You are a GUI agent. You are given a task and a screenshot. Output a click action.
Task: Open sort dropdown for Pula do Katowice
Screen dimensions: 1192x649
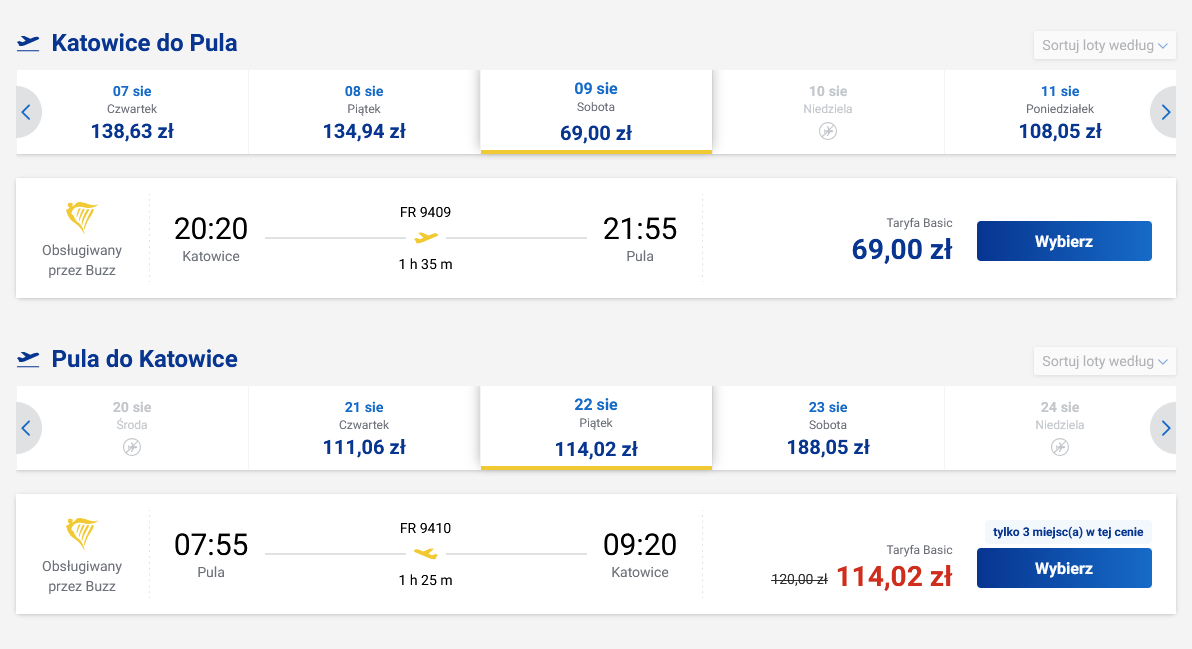coord(1105,361)
